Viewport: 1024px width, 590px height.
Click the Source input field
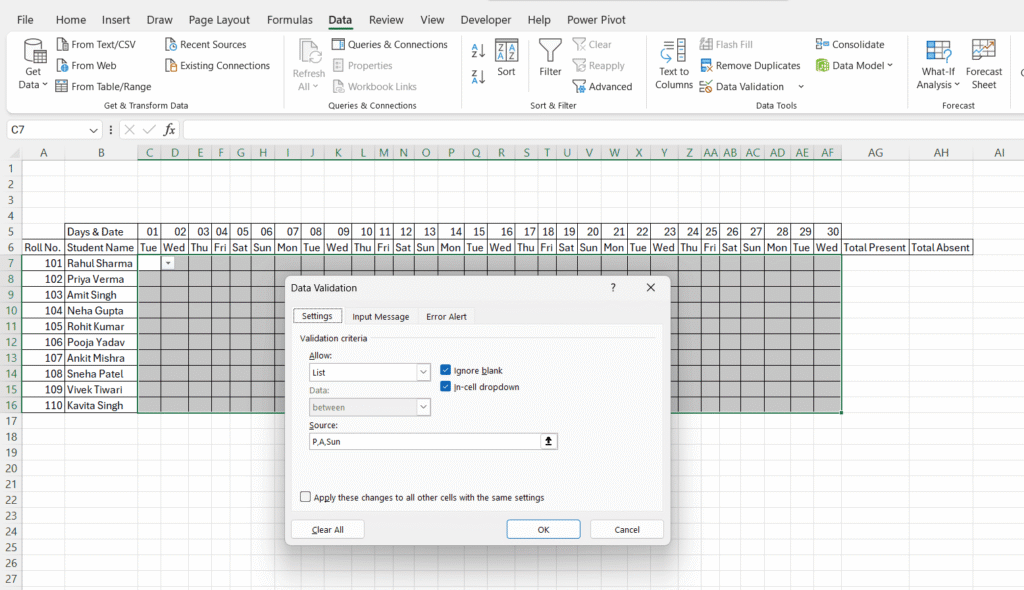coord(424,442)
